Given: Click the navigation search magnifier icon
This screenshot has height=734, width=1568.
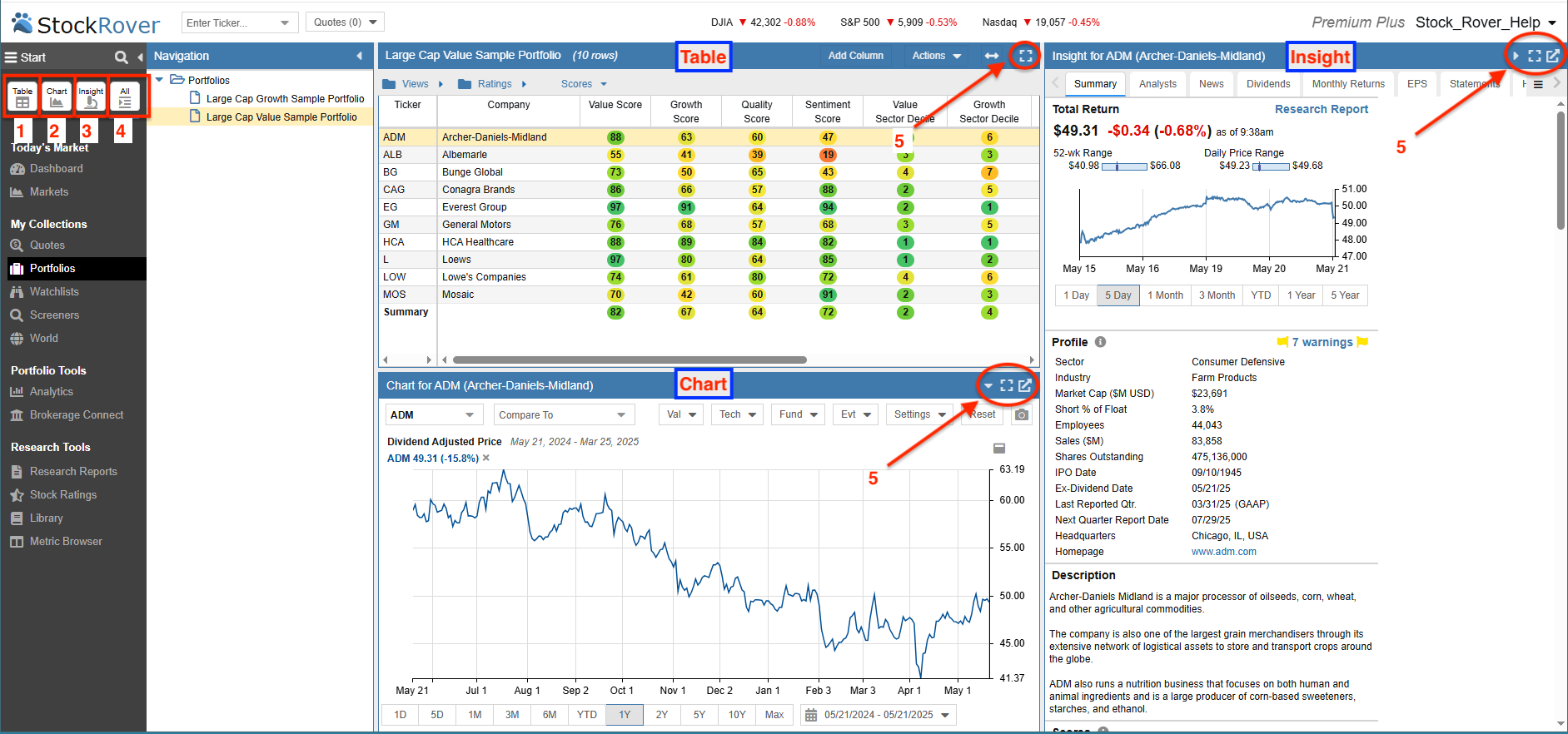Looking at the screenshot, I should point(122,57).
